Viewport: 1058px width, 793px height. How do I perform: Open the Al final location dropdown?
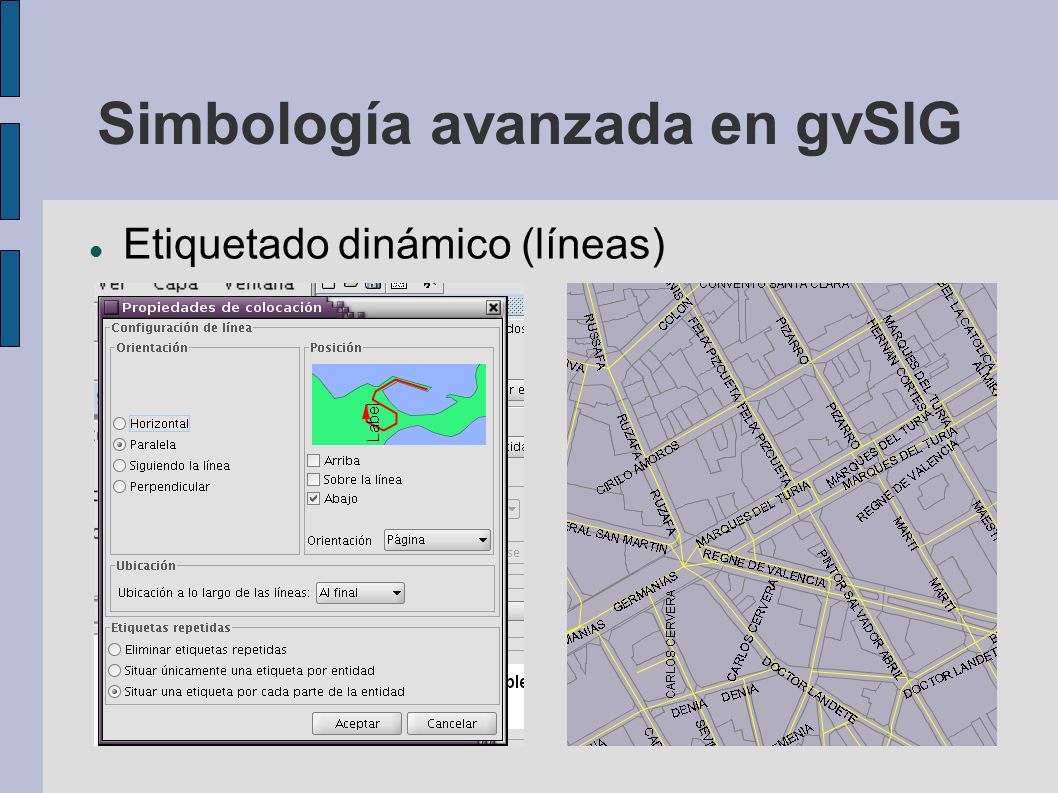click(x=360, y=593)
